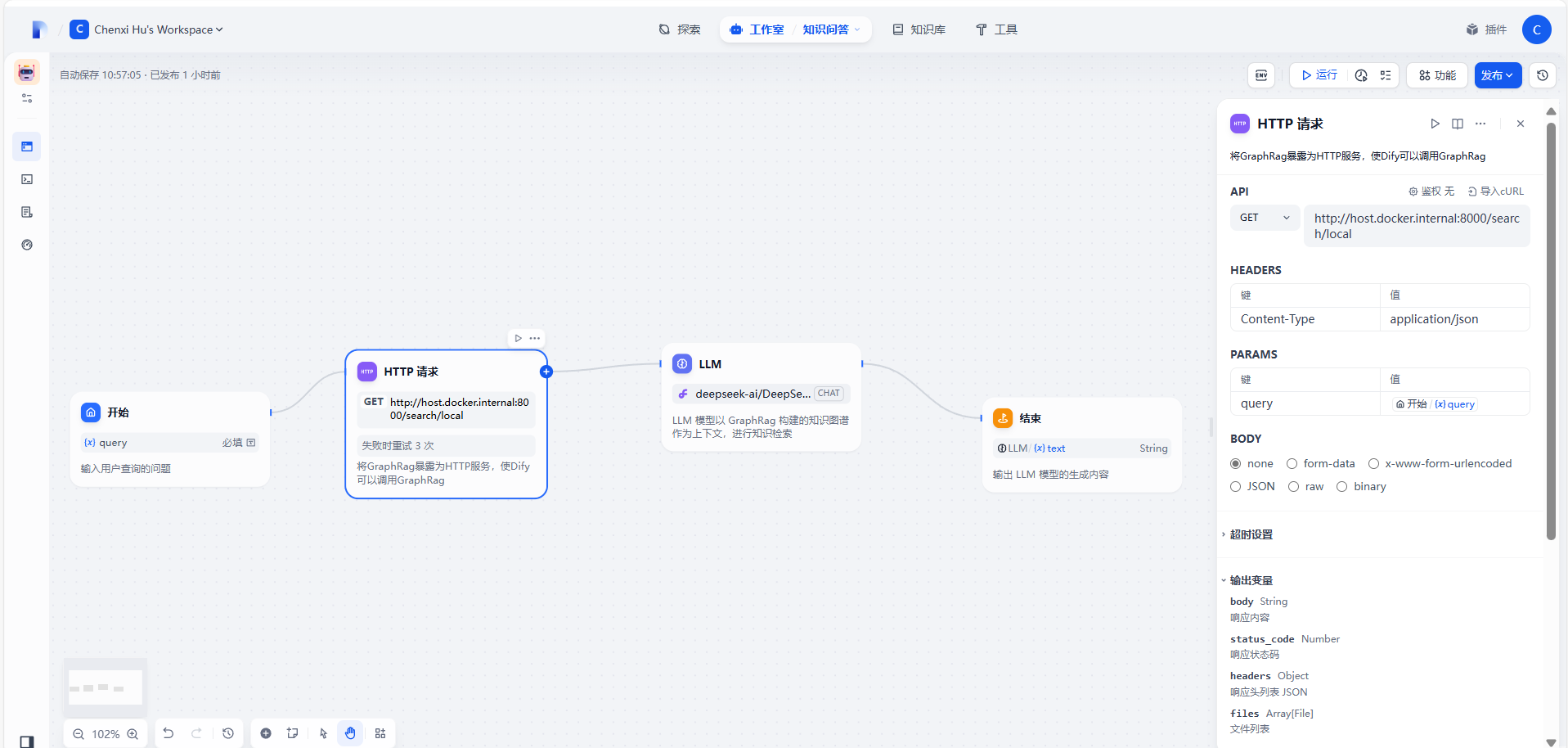Open the GET method dropdown
The width and height of the screenshot is (1568, 748).
[x=1264, y=217]
